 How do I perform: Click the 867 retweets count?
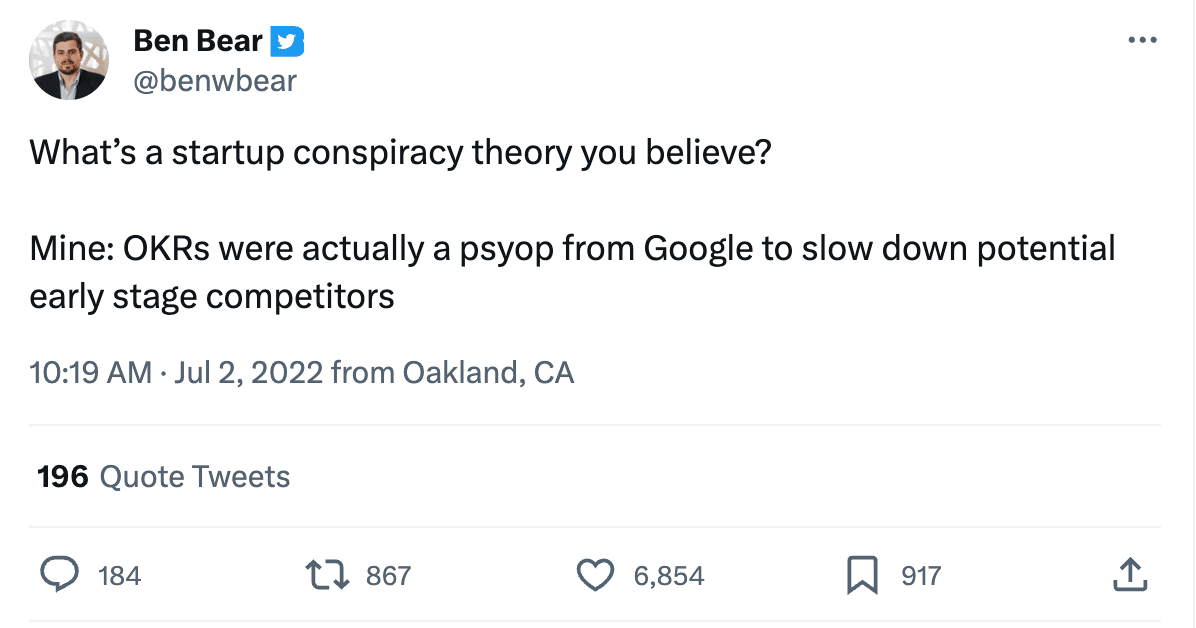pyautogui.click(x=388, y=575)
